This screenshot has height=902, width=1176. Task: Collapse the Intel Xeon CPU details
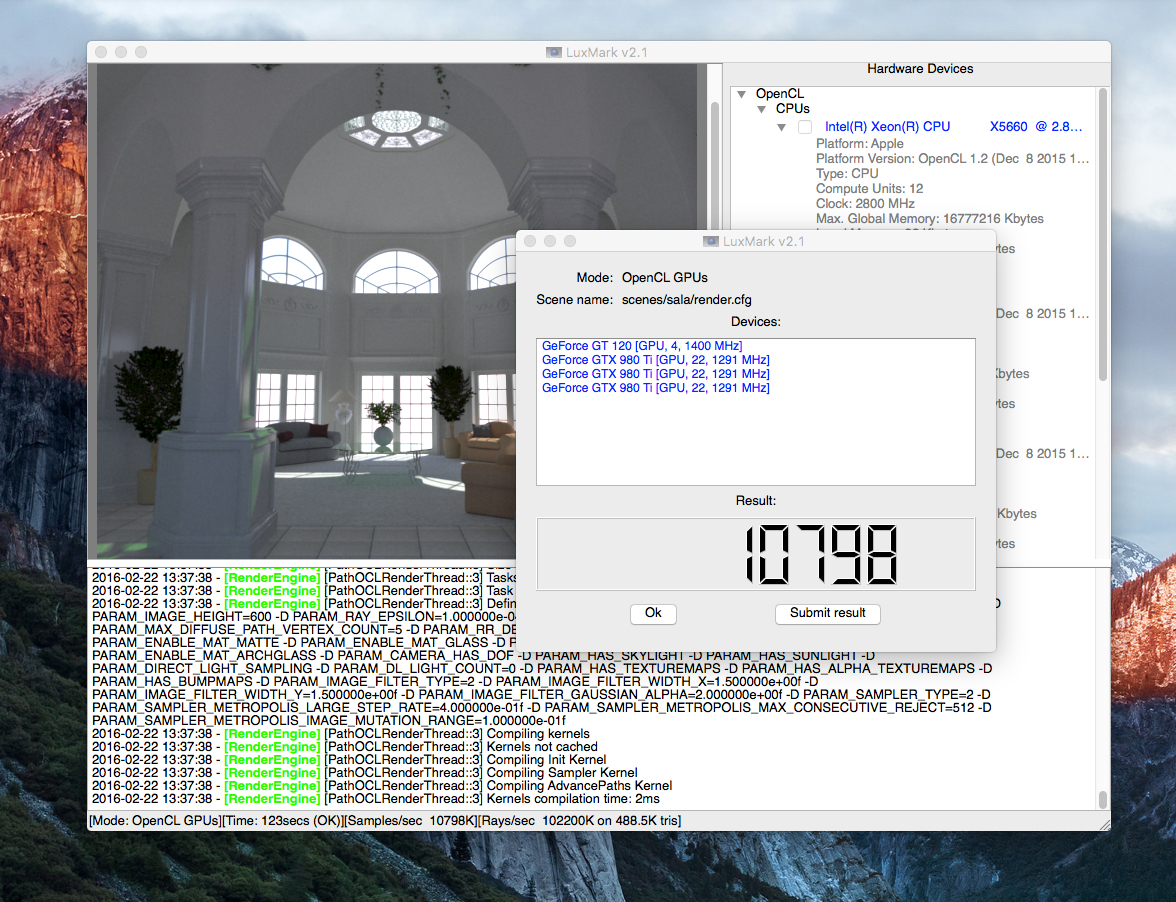pos(782,127)
